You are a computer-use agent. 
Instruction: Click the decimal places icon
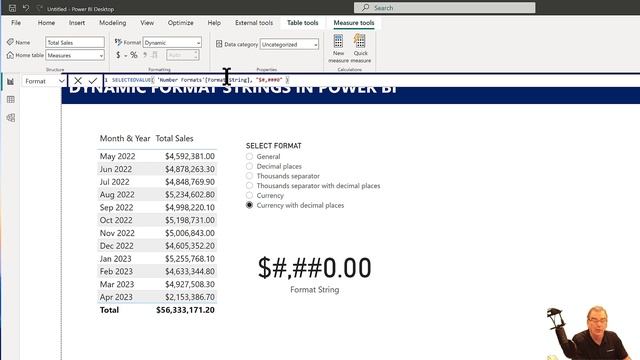[x=155, y=55]
